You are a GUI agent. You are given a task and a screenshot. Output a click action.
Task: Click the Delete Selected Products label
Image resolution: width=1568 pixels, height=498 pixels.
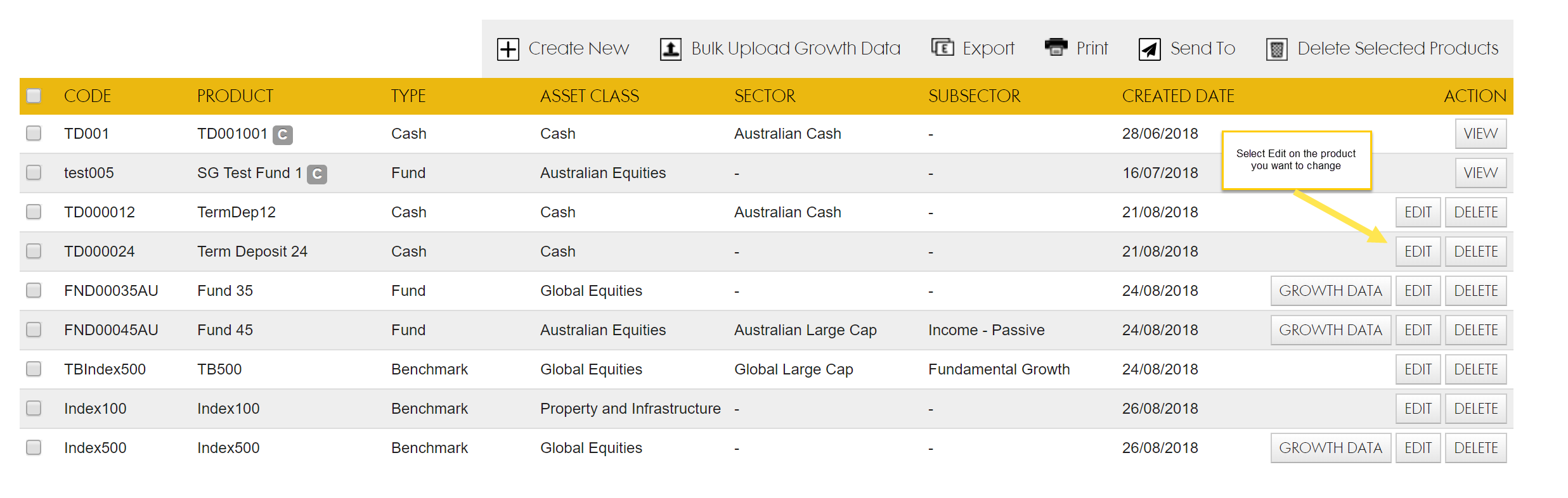1398,48
